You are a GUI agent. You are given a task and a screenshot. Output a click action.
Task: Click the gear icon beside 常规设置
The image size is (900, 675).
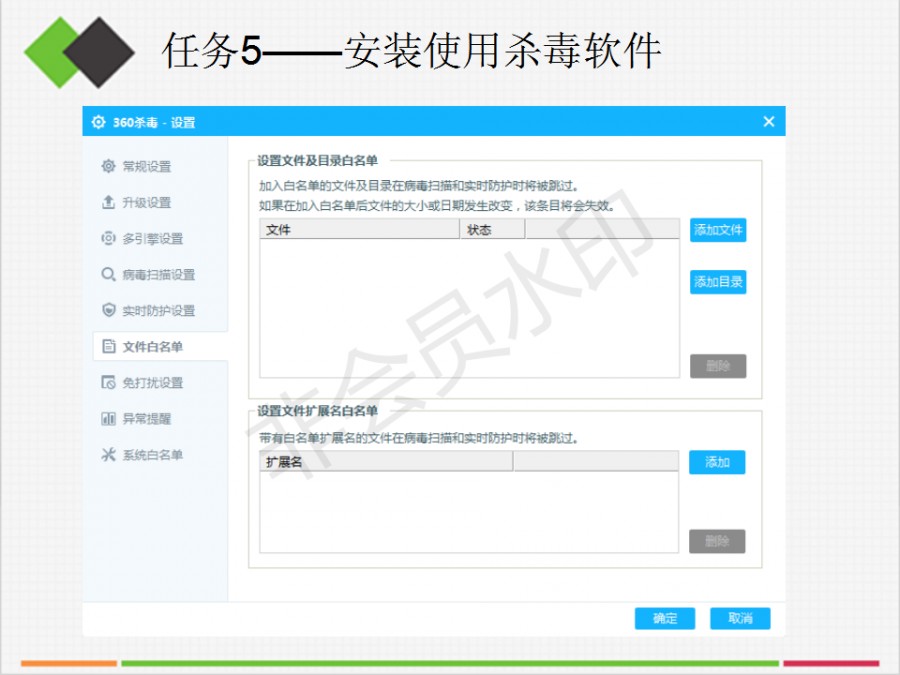tap(109, 166)
